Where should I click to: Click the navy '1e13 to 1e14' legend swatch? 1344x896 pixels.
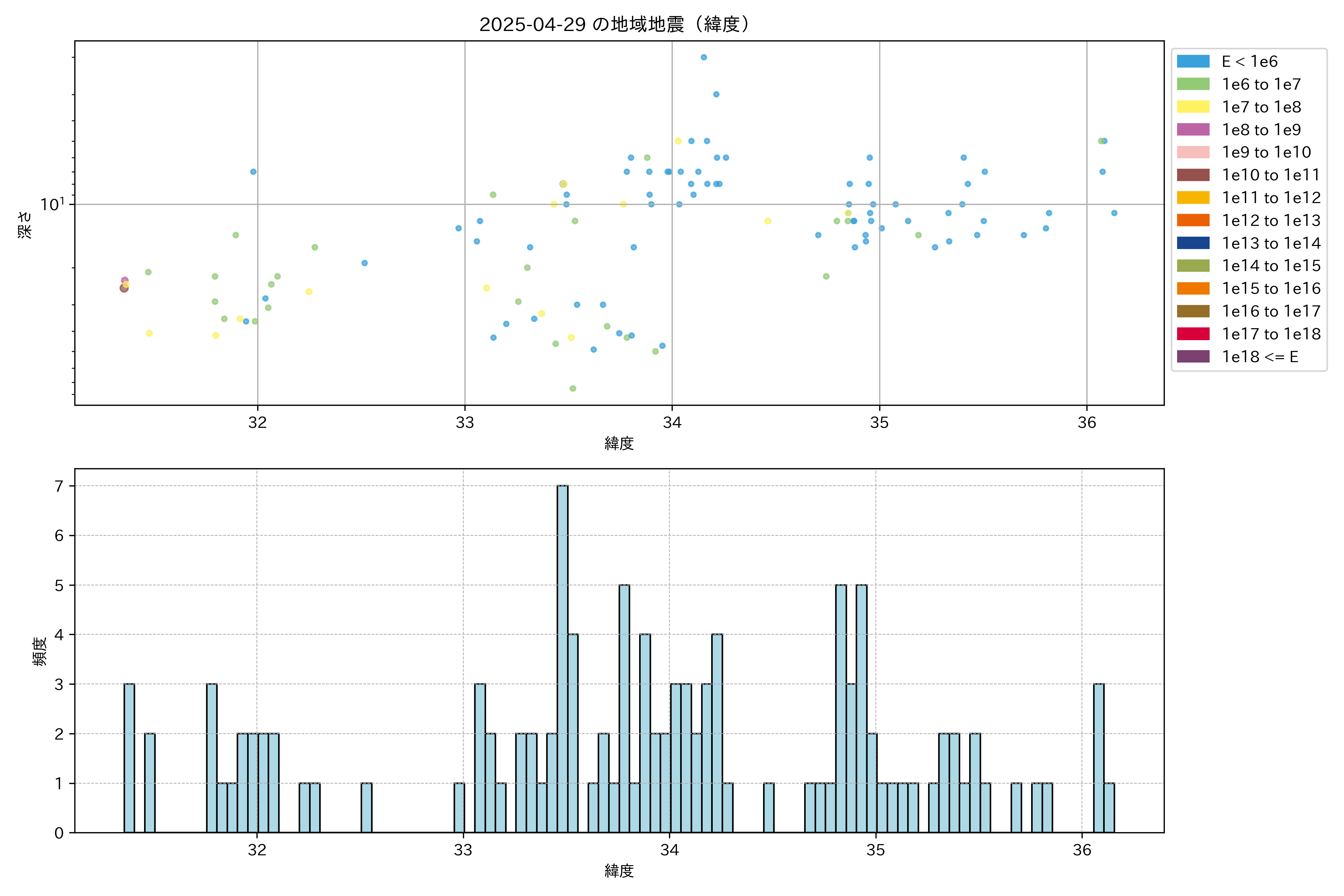click(1192, 243)
